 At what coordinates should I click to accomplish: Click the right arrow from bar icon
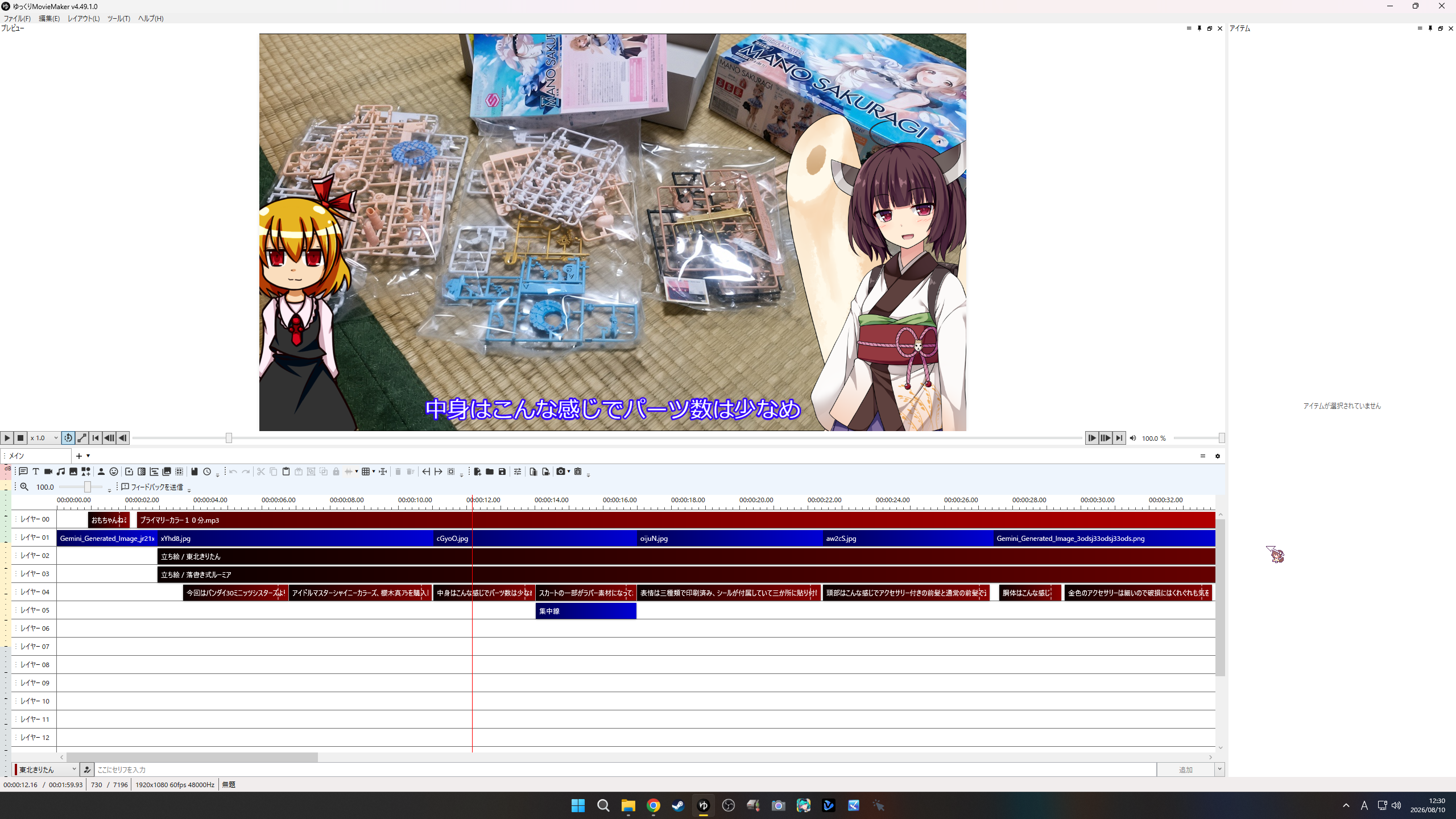439,471
